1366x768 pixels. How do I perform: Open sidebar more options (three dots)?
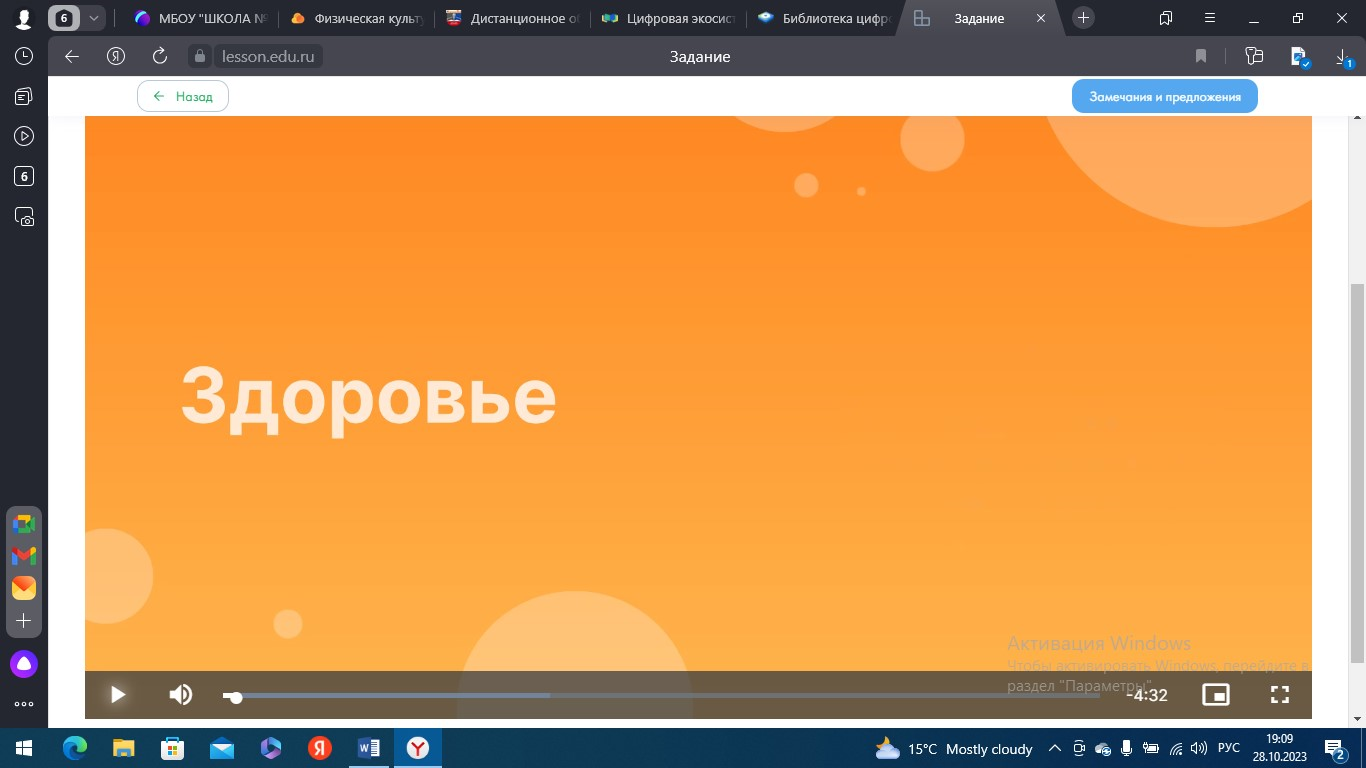(24, 704)
